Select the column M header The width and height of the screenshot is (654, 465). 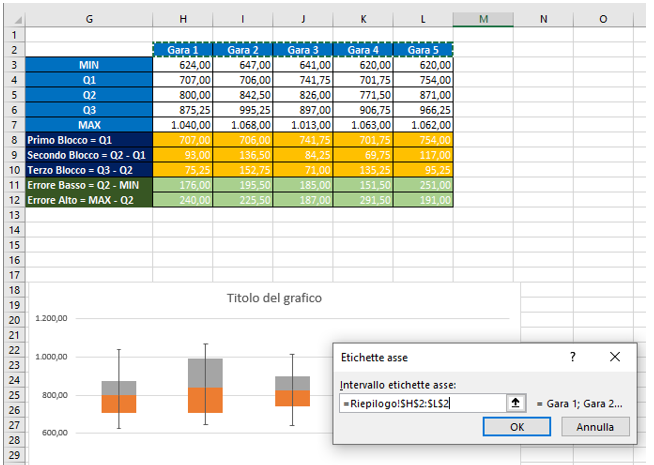[483, 19]
